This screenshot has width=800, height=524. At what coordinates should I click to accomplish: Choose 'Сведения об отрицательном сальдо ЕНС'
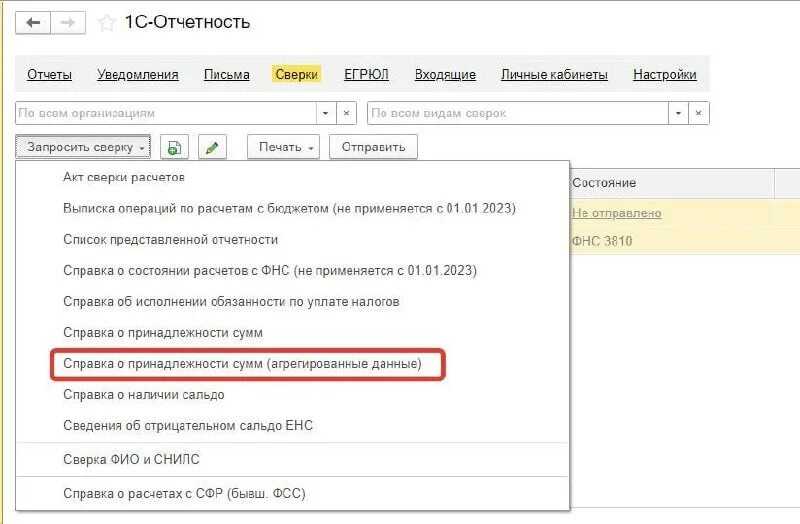tap(292, 426)
